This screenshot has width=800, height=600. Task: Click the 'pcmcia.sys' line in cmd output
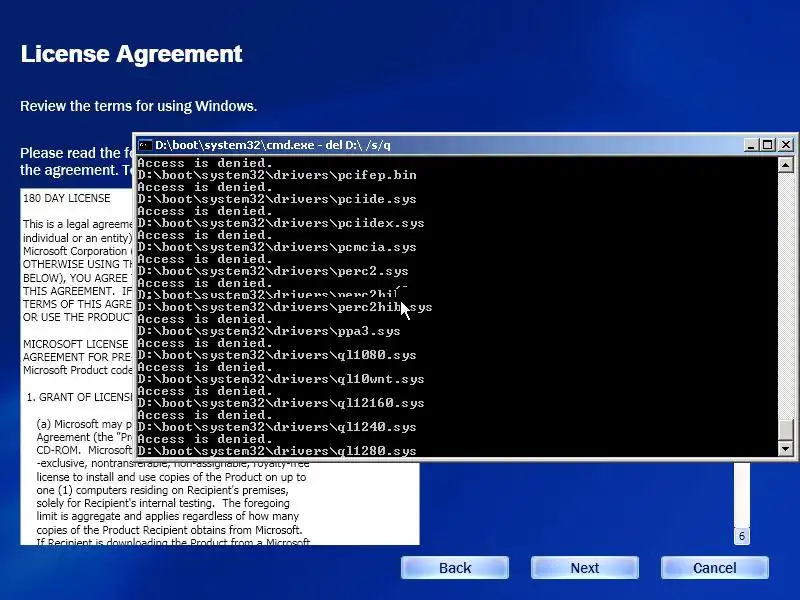(x=277, y=247)
